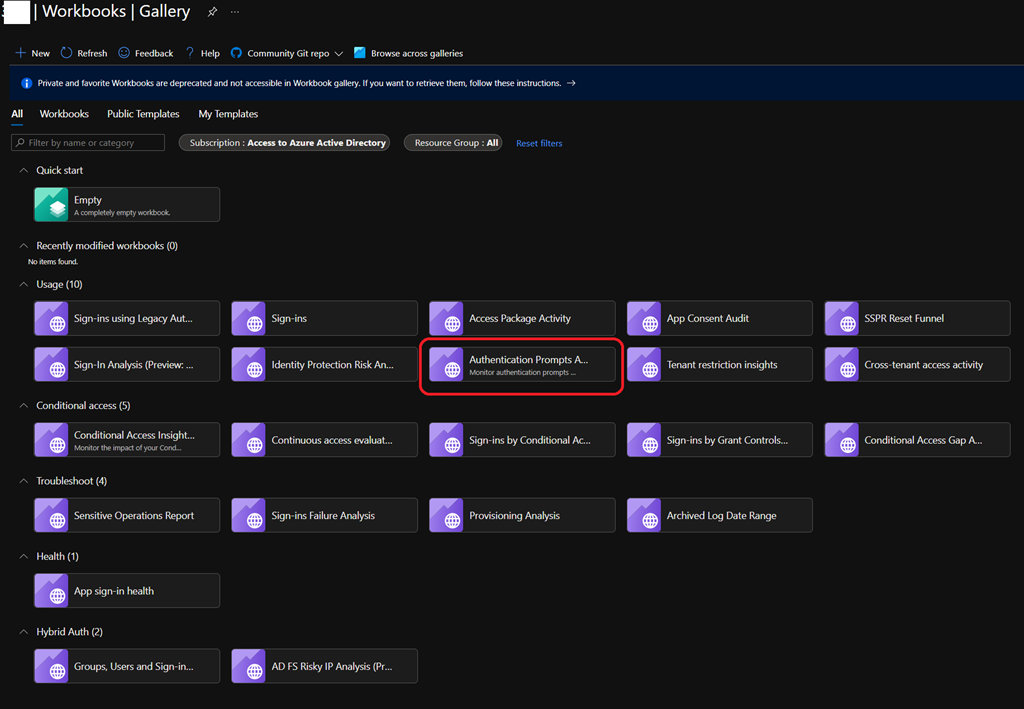Click the New plus icon

click(20, 53)
